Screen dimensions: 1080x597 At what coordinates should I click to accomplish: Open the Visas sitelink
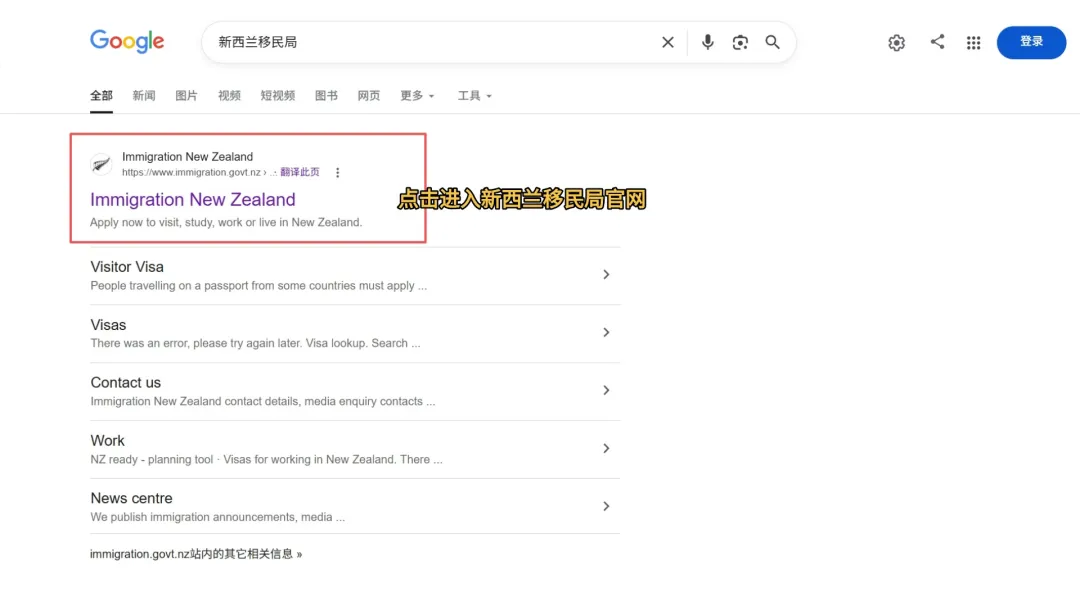[108, 325]
